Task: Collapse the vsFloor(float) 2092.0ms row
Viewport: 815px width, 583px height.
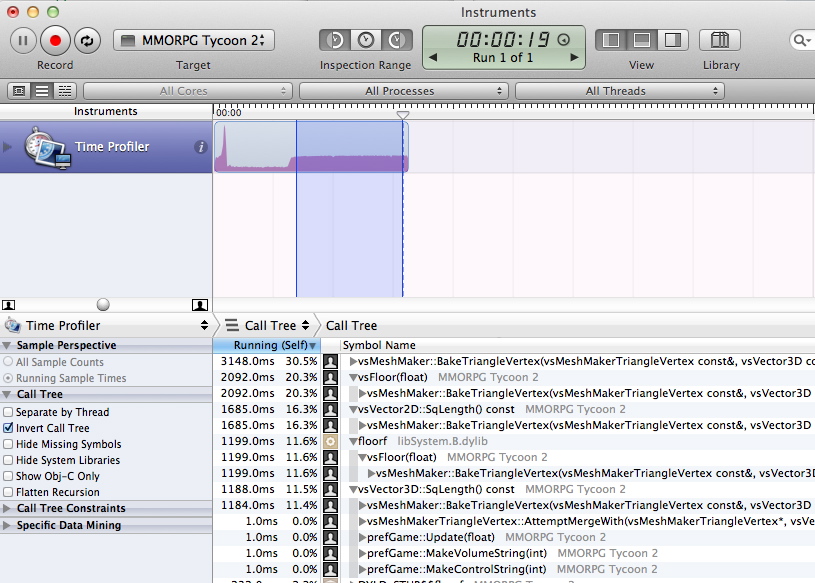Action: click(x=353, y=377)
